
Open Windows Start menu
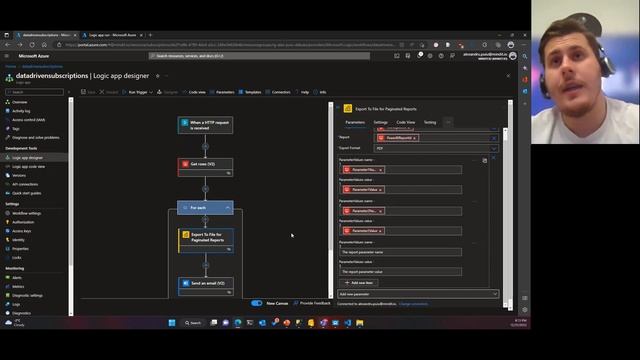pyautogui.click(x=172, y=323)
